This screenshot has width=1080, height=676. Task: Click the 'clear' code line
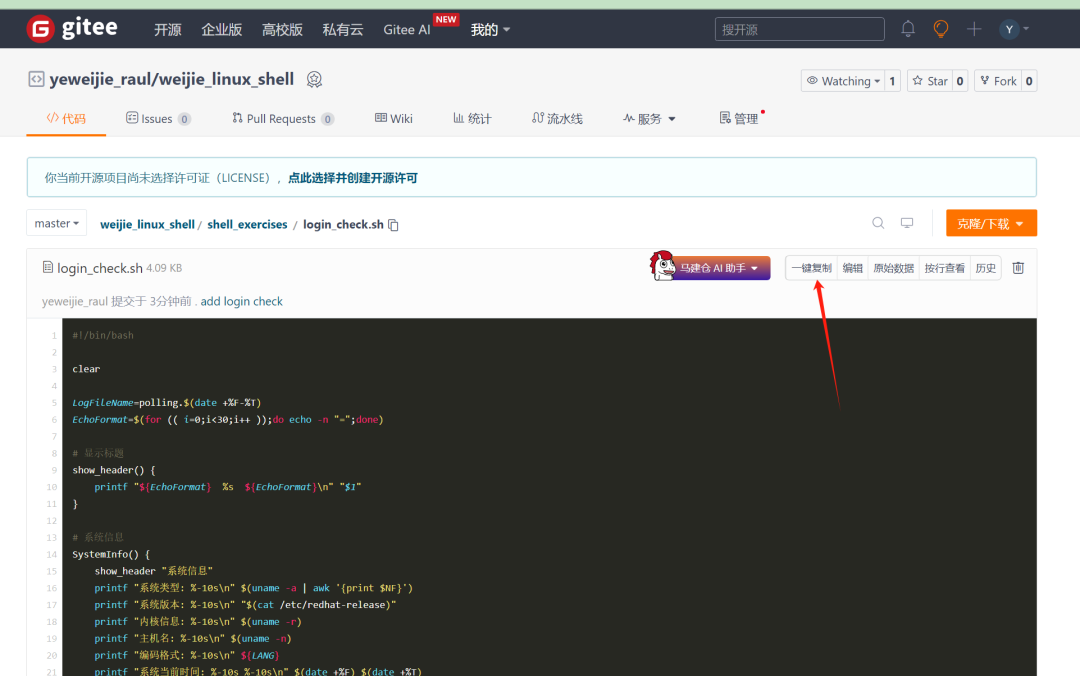pos(86,369)
